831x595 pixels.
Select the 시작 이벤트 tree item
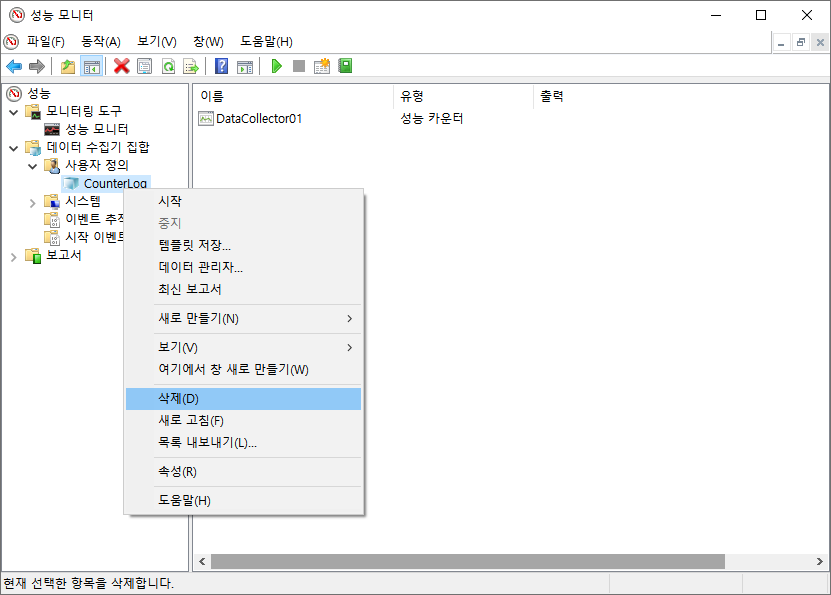coord(94,237)
